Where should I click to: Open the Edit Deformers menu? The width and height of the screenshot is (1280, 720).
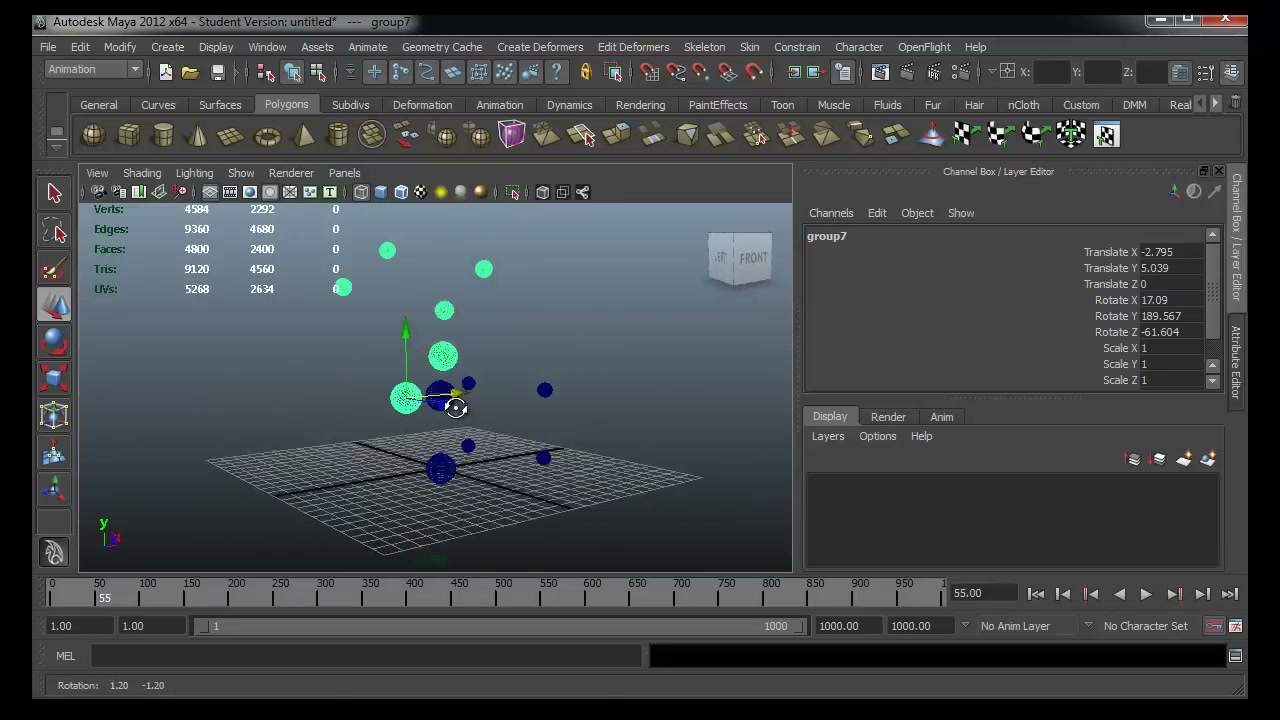coord(633,47)
